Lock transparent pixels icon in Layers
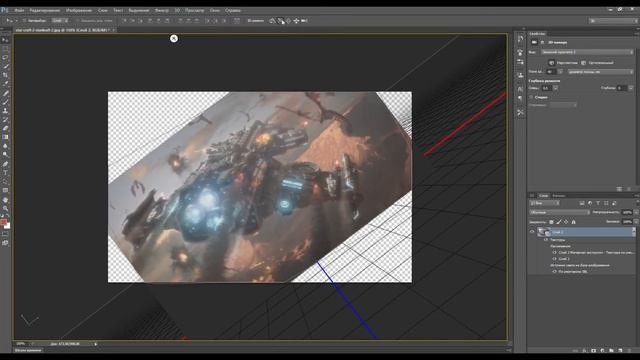This screenshot has width=640, height=360. 551,222
